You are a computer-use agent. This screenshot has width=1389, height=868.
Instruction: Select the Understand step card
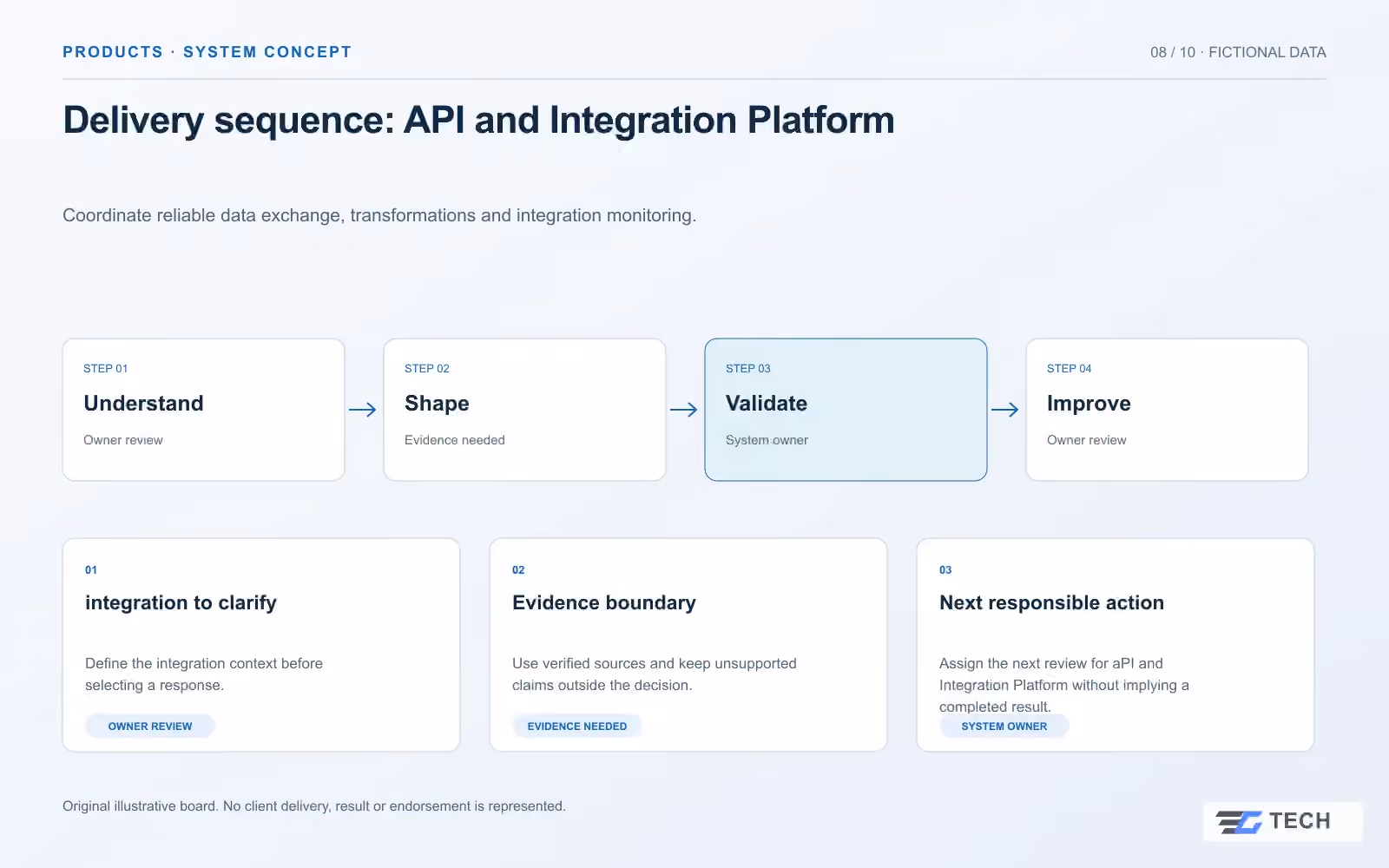pos(204,410)
